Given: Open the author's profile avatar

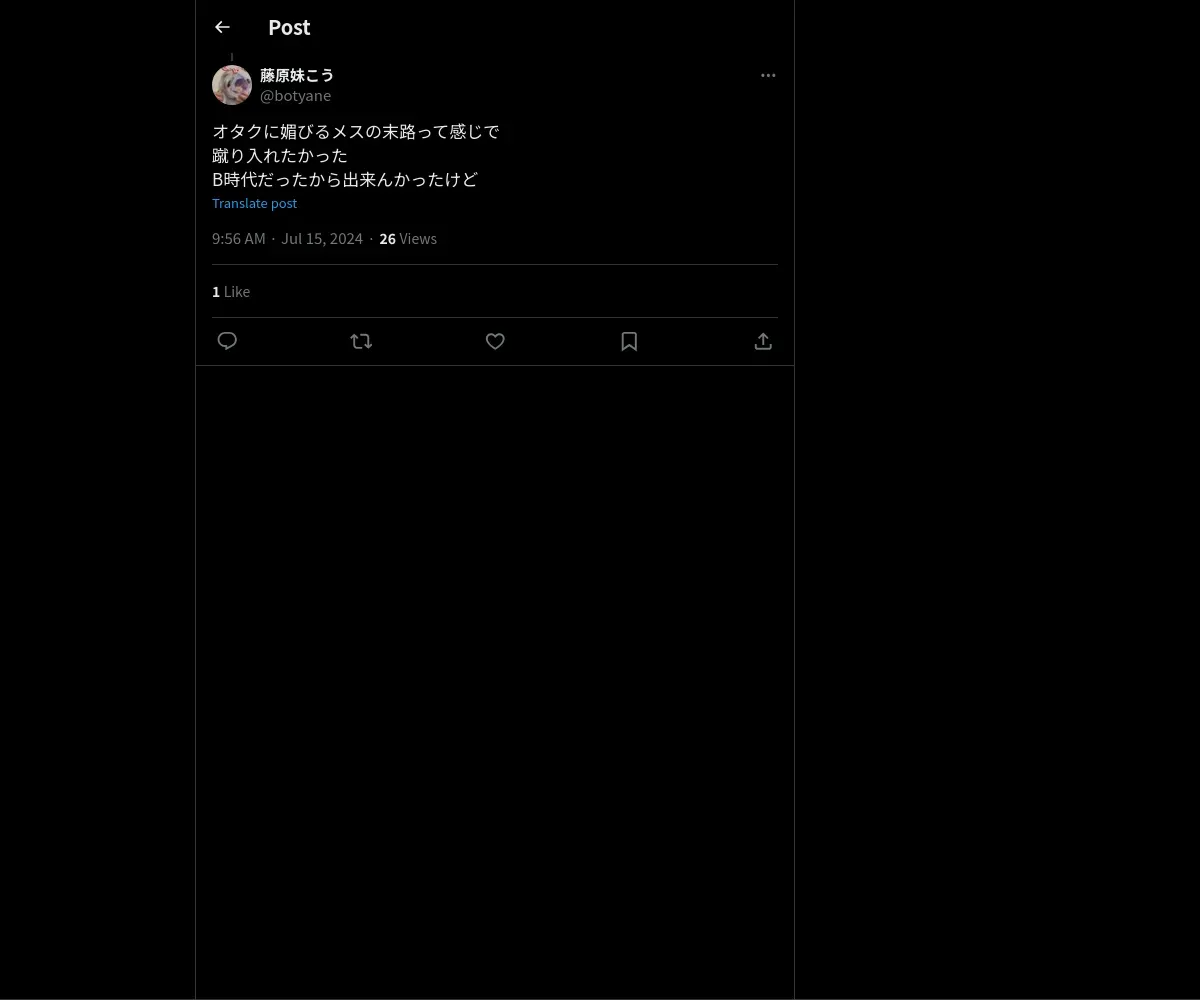Looking at the screenshot, I should [x=232, y=85].
